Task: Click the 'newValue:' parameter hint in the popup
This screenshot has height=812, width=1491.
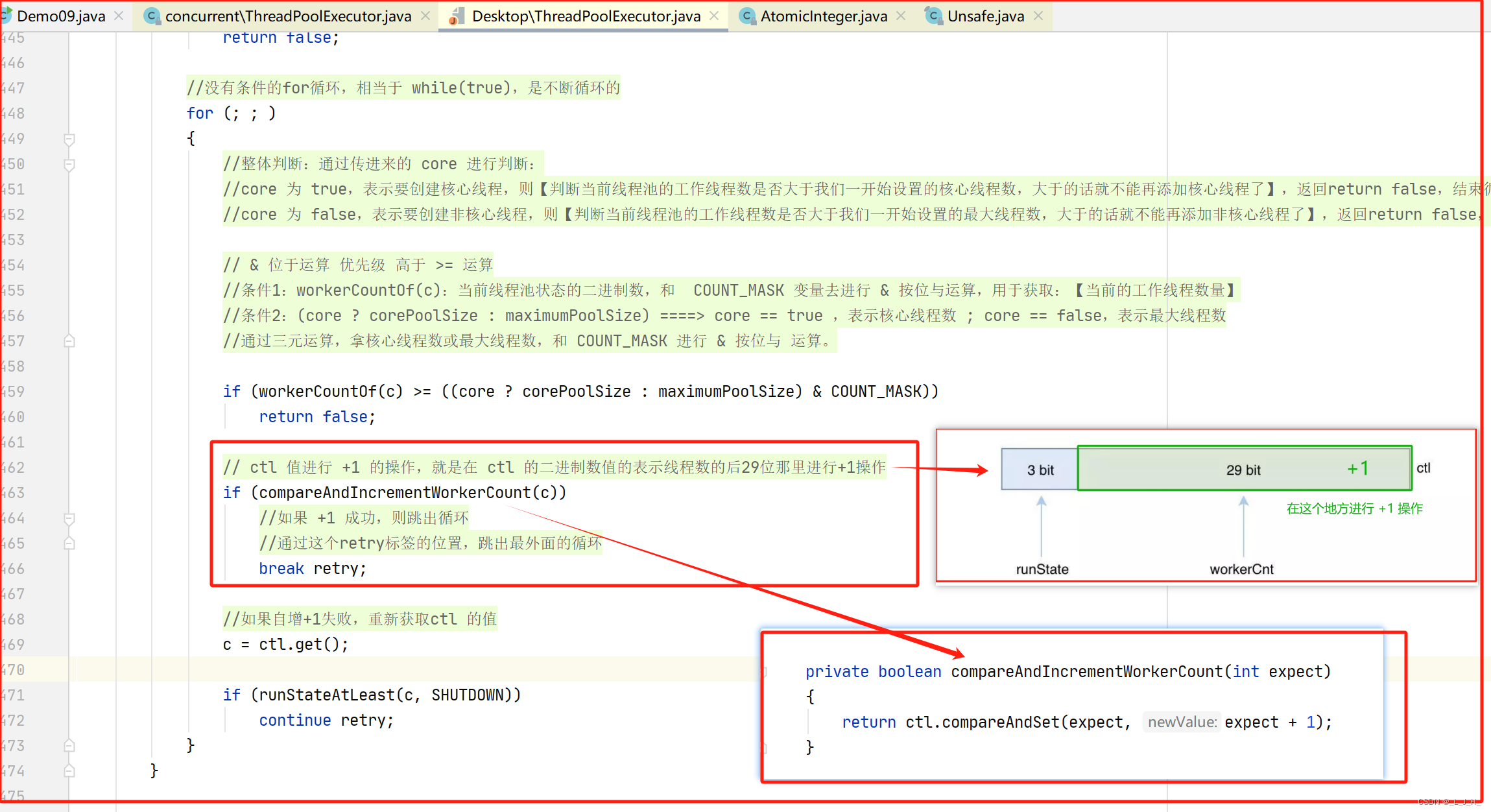Action: click(1182, 722)
